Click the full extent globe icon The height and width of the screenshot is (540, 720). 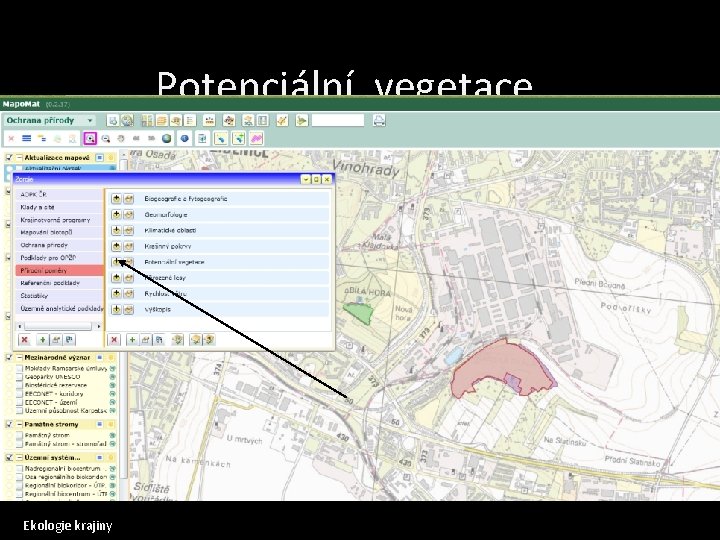click(167, 138)
